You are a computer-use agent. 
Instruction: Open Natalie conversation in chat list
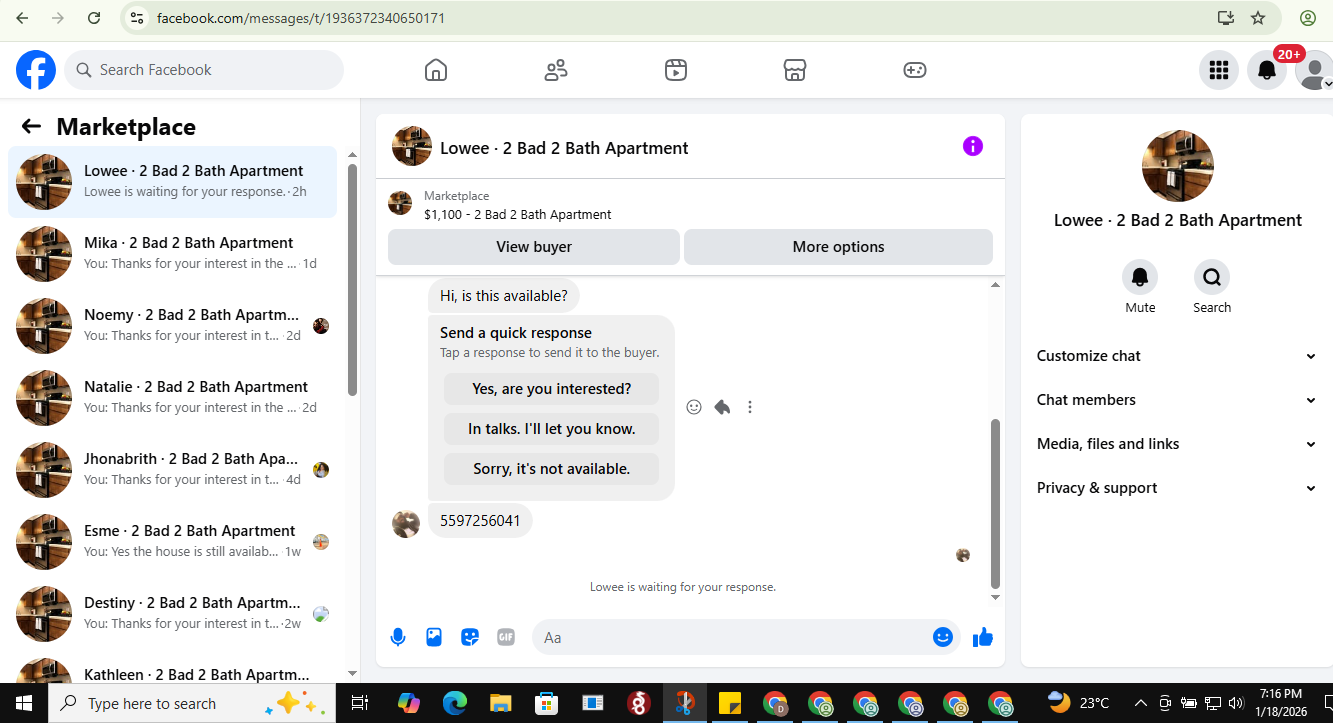(172, 398)
